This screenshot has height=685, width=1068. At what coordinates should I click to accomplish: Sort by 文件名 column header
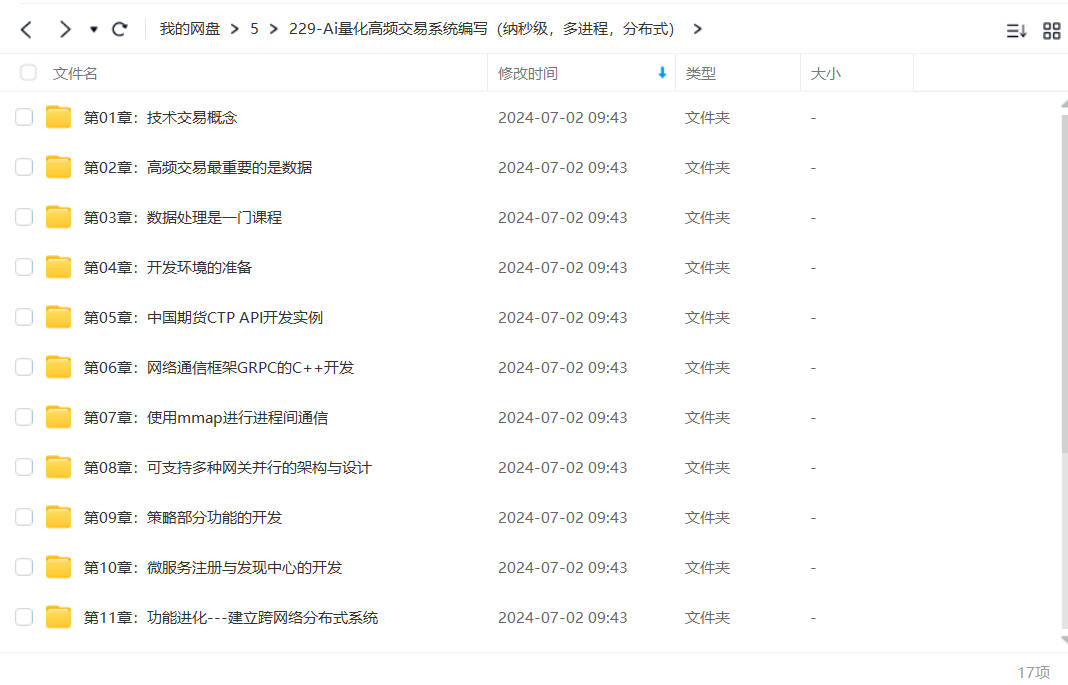[75, 74]
